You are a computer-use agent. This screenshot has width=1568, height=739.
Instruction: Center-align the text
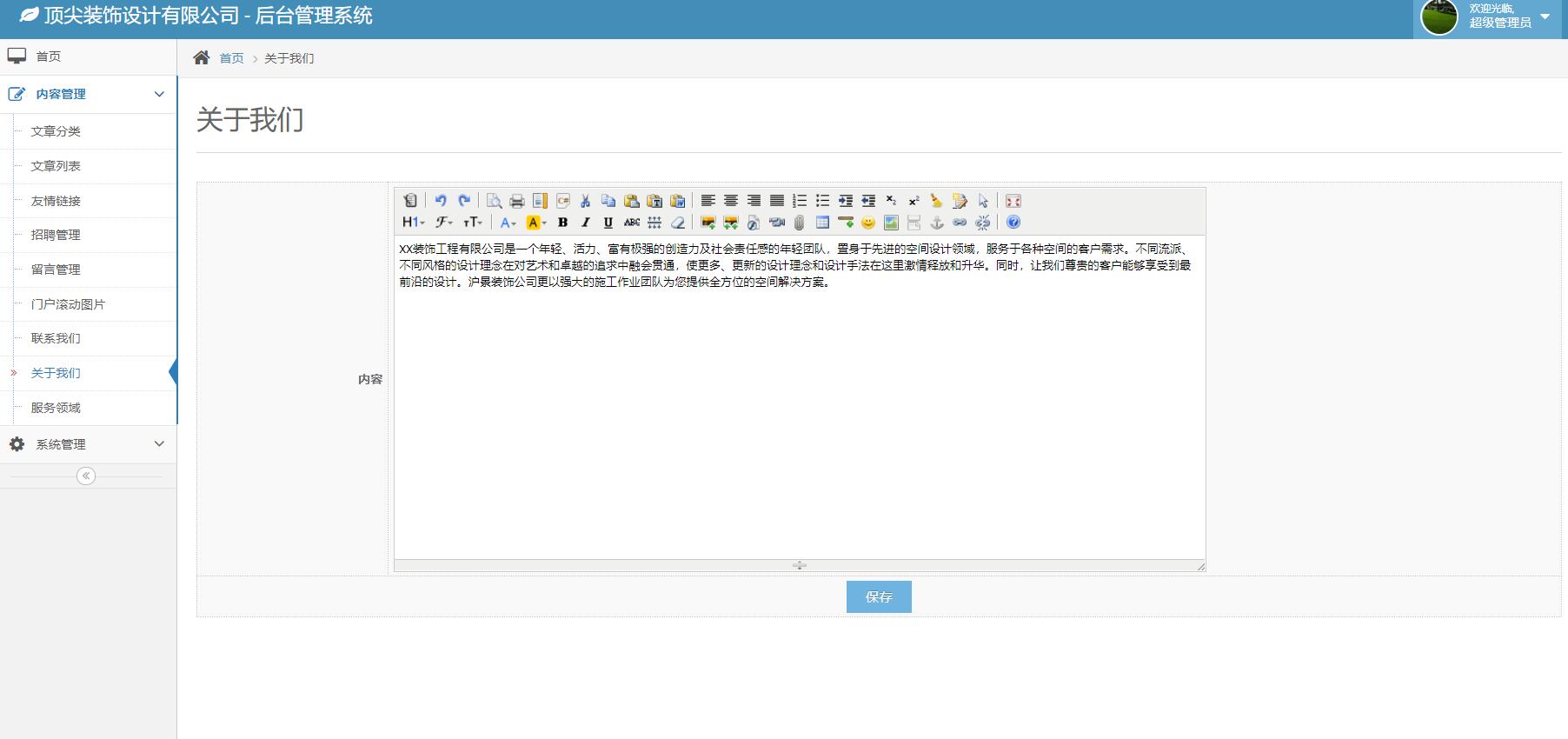click(x=731, y=201)
